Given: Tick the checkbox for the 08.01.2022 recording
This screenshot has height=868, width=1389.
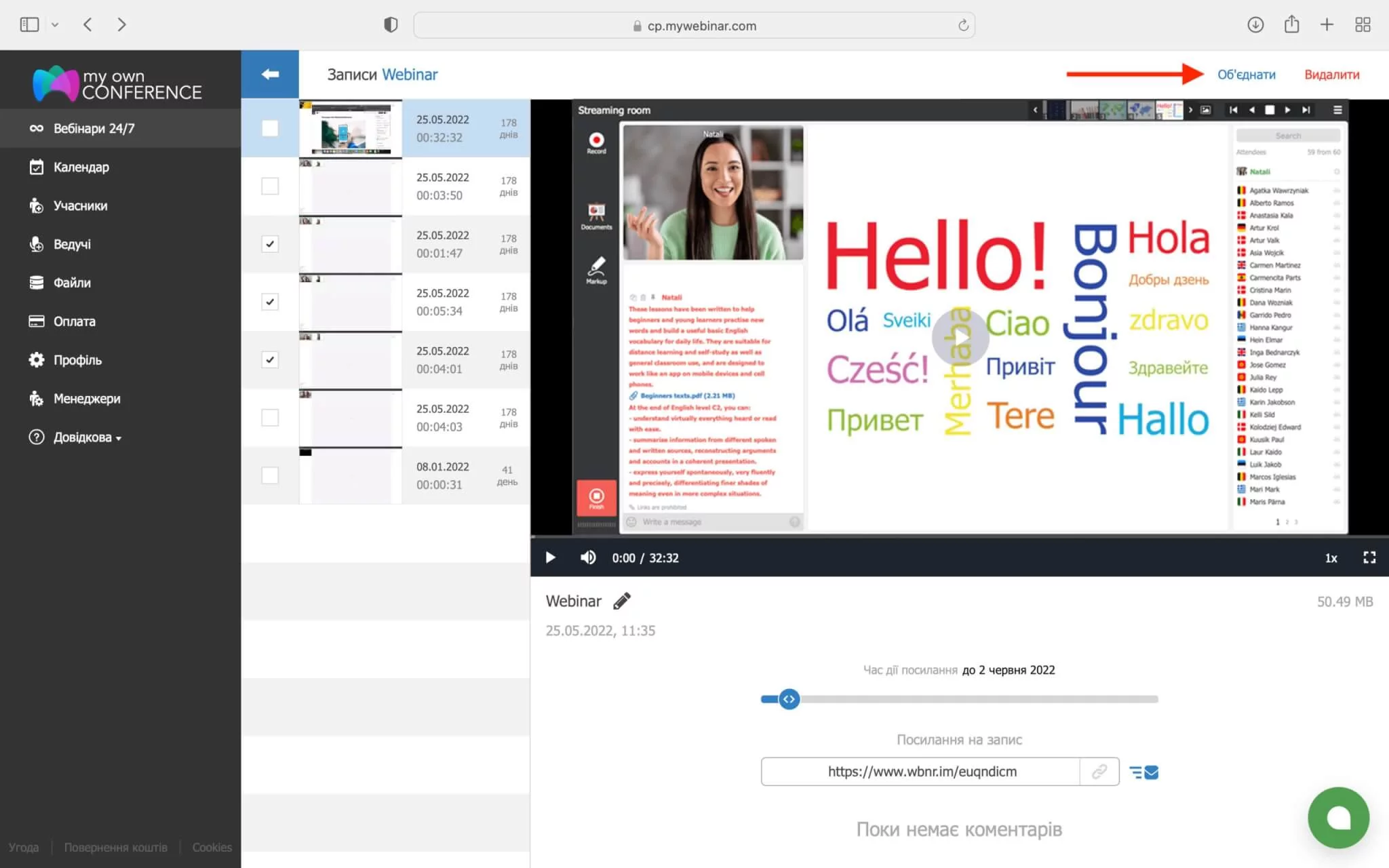Looking at the screenshot, I should [x=270, y=475].
